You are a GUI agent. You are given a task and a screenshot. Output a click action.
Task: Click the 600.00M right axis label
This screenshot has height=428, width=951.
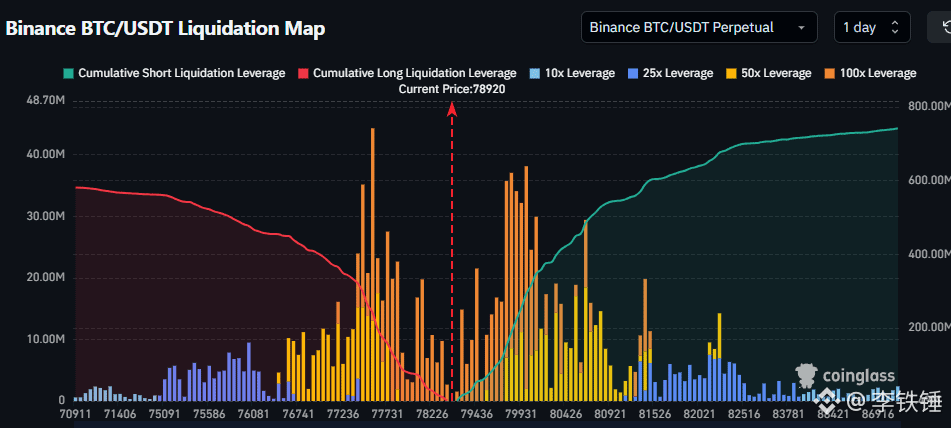[x=930, y=180]
